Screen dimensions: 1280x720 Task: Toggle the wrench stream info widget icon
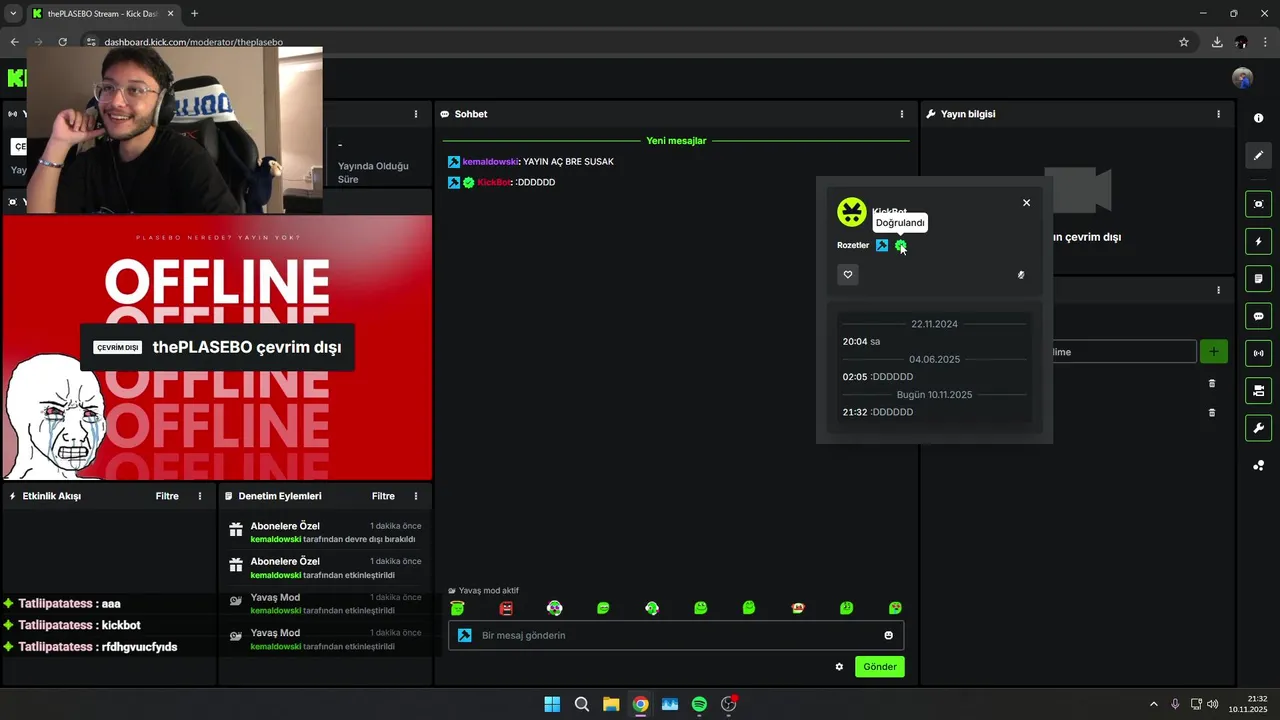click(1258, 428)
